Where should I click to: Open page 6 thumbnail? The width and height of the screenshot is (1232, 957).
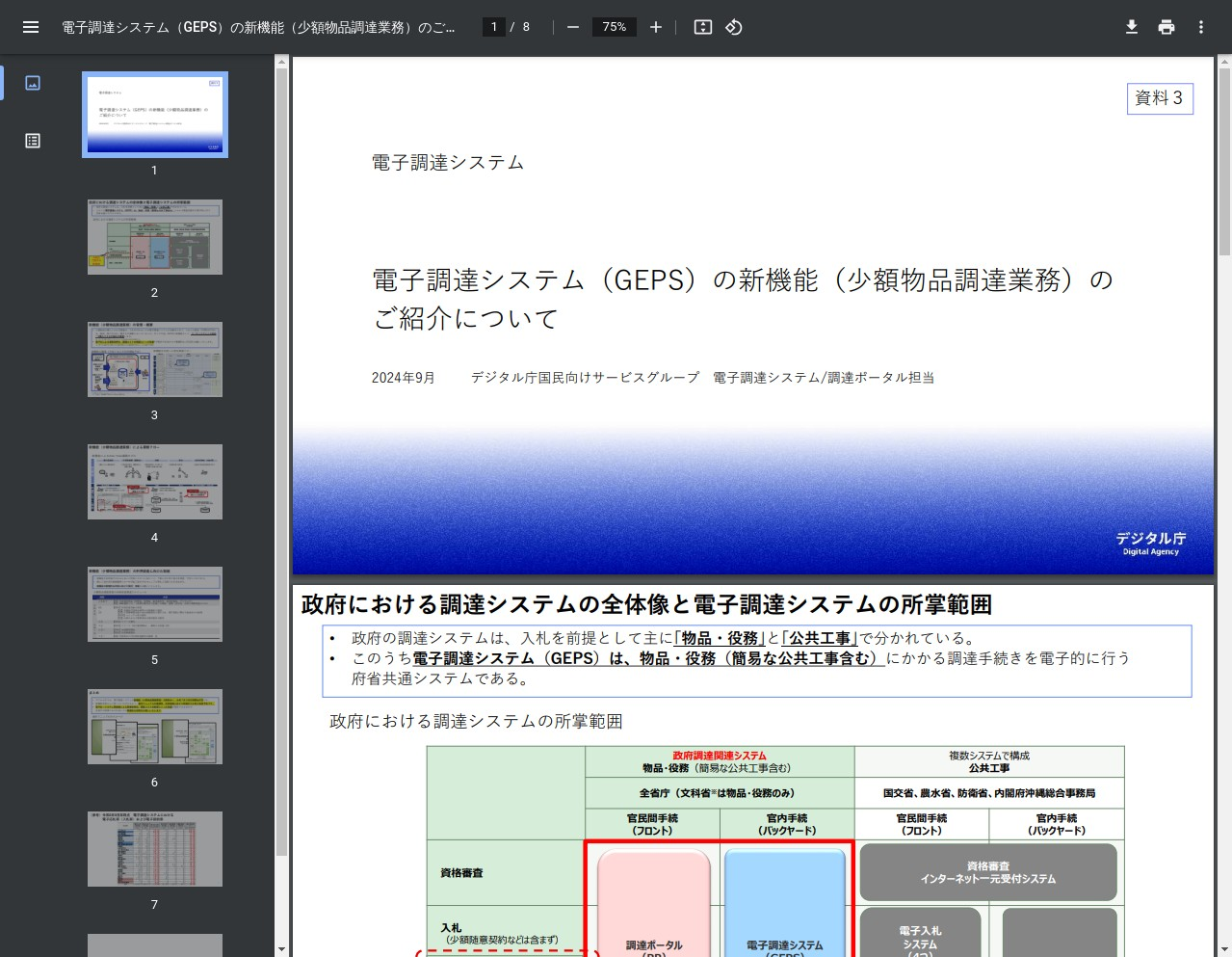click(155, 727)
